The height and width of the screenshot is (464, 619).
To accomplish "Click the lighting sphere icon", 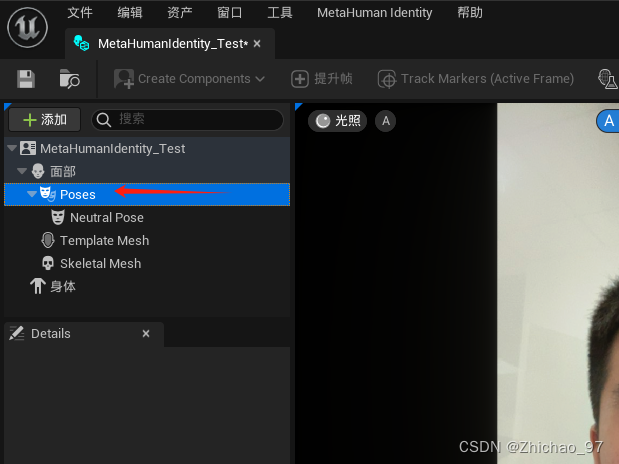I will 323,121.
